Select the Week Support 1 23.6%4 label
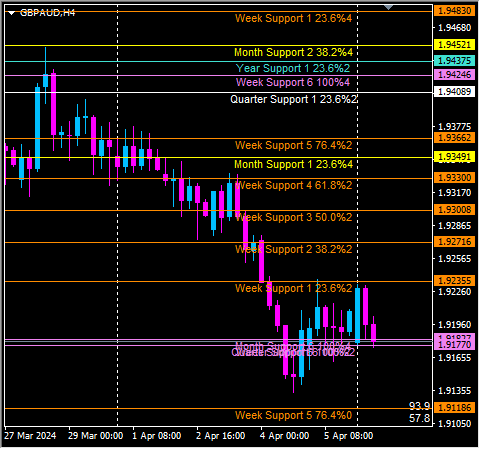Screen dimensions: 480x449 [x=293, y=18]
